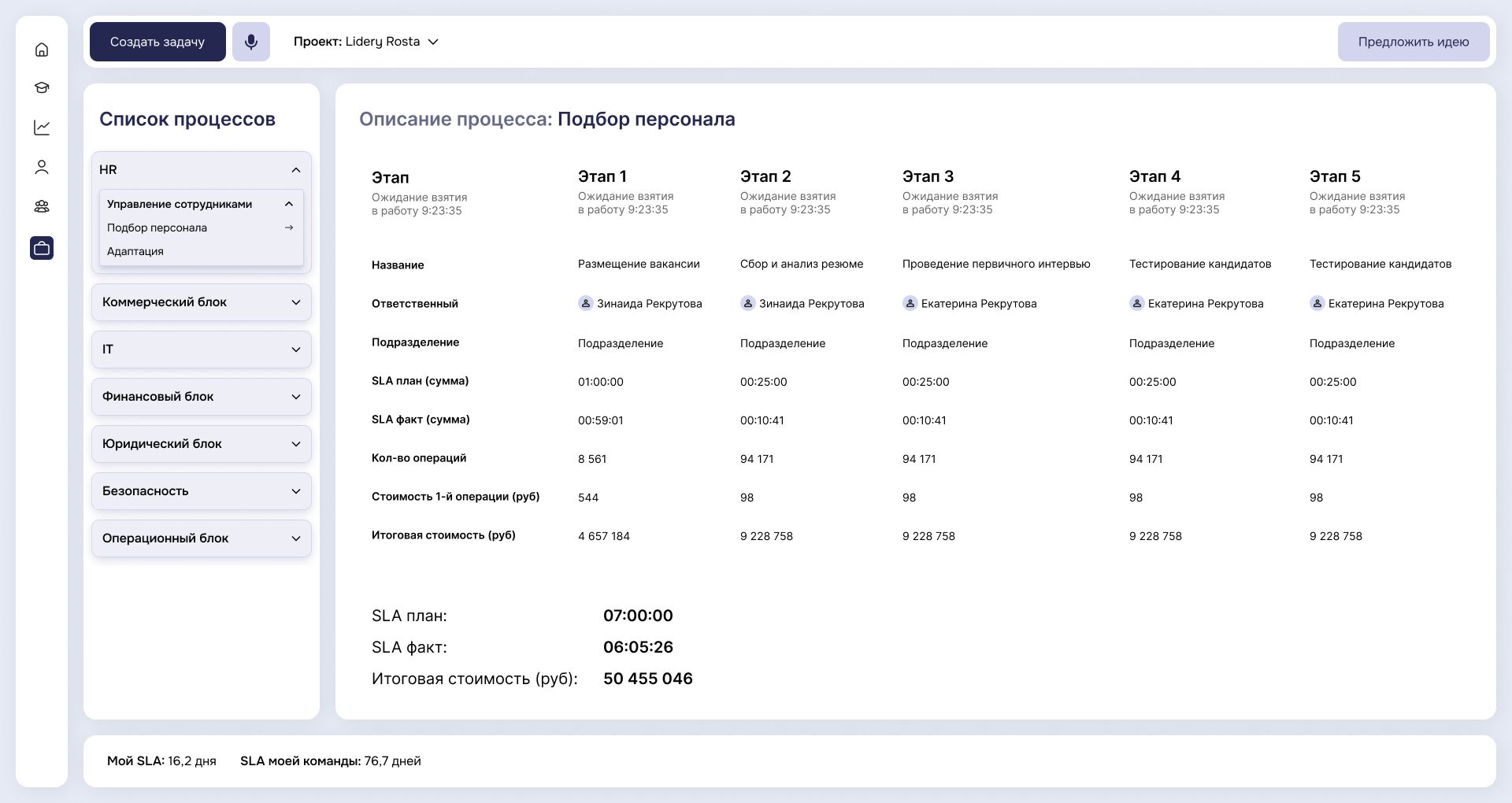
Task: Click the arrow next to Подбор персонала
Action: (x=289, y=228)
